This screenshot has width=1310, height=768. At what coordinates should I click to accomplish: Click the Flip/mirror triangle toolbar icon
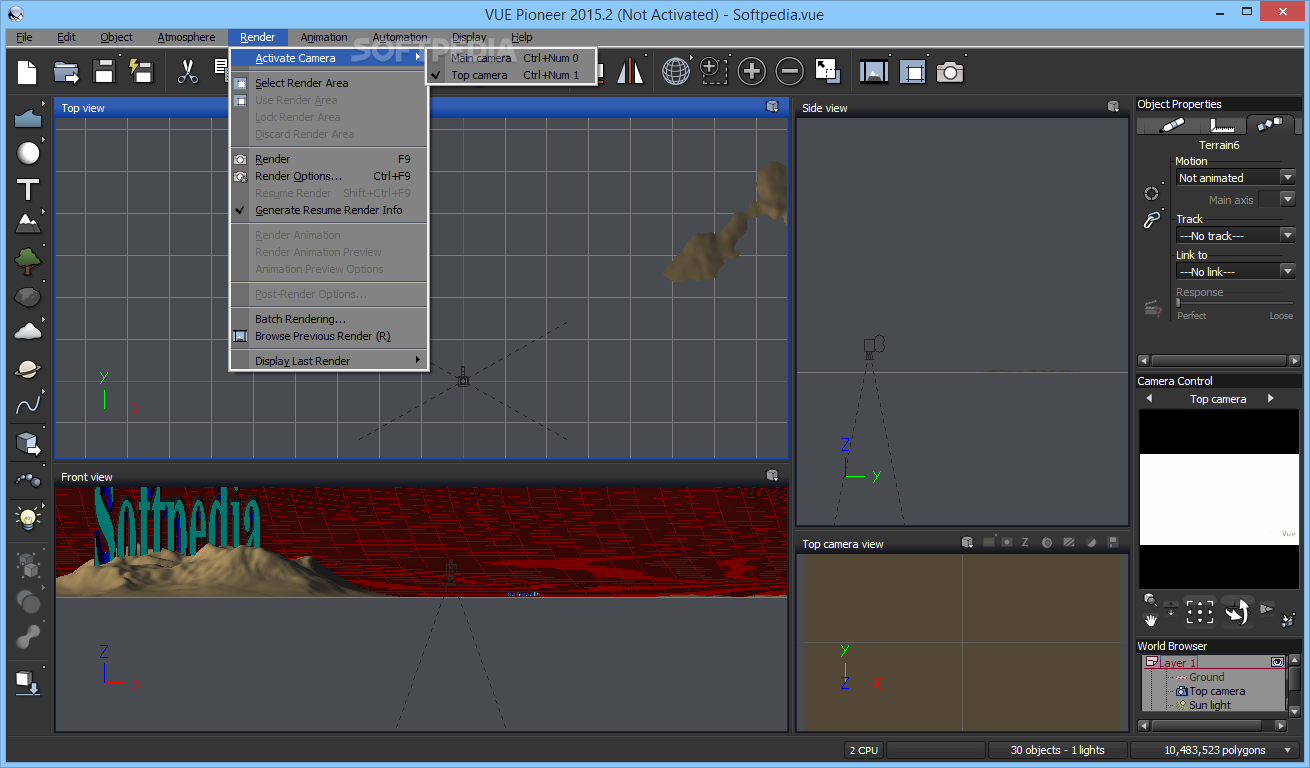(x=630, y=71)
